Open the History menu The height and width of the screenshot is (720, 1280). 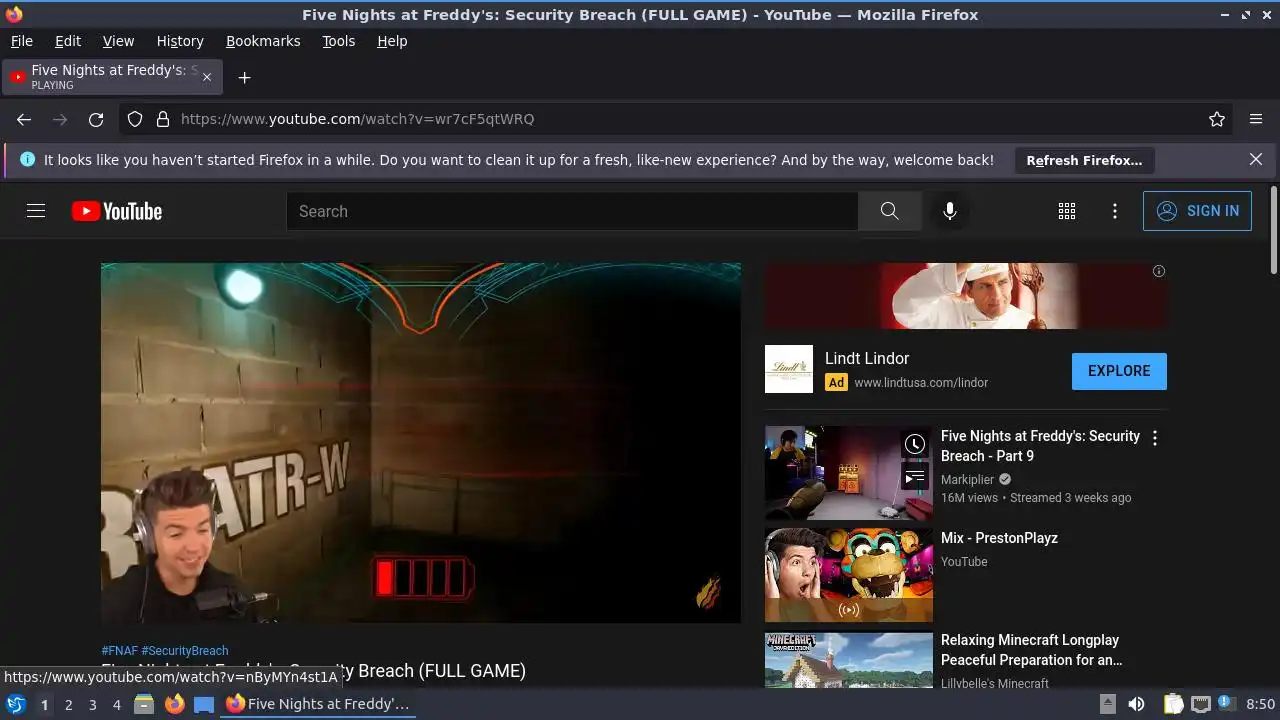180,41
